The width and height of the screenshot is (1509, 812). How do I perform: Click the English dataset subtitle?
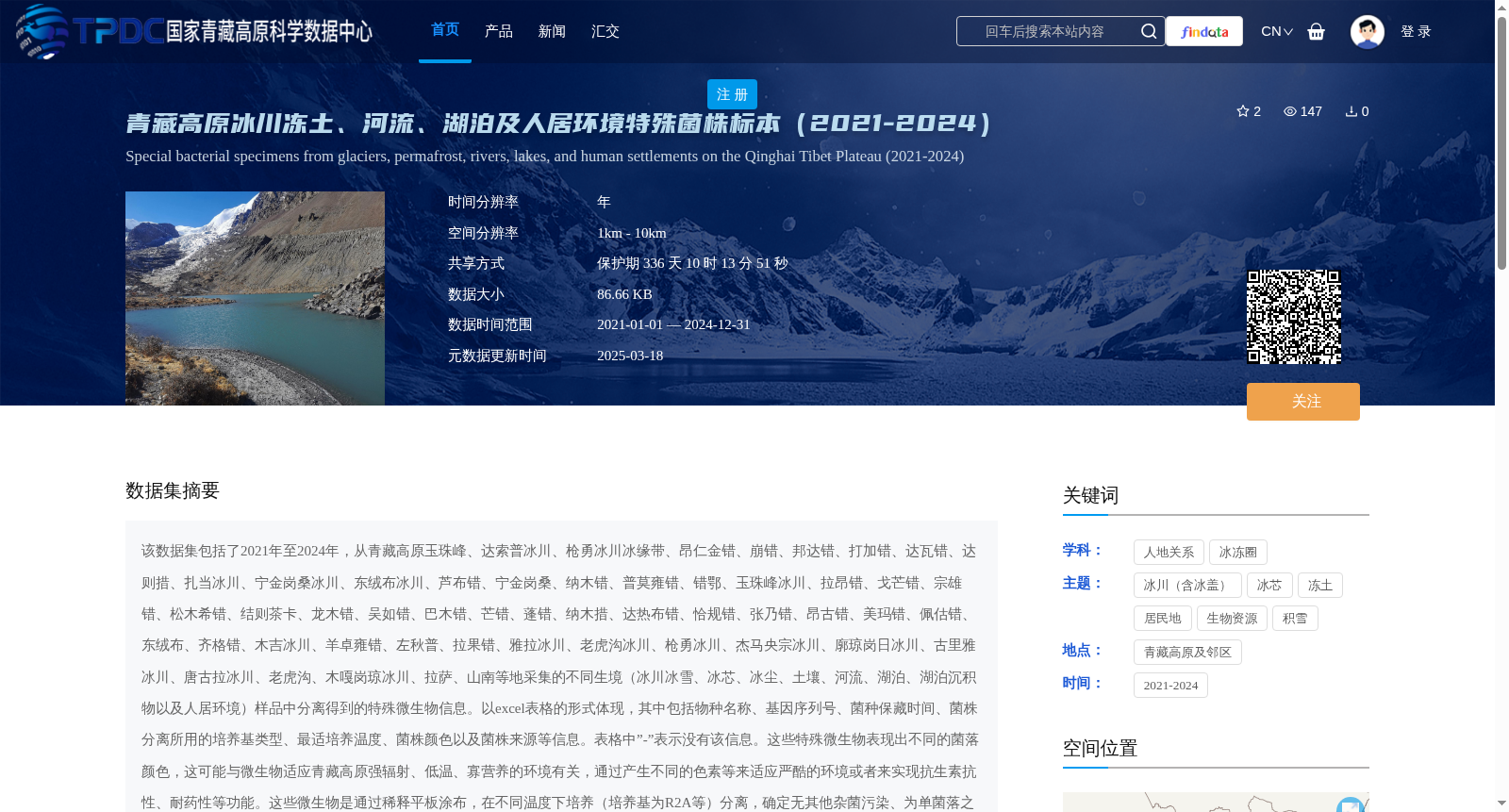(545, 157)
